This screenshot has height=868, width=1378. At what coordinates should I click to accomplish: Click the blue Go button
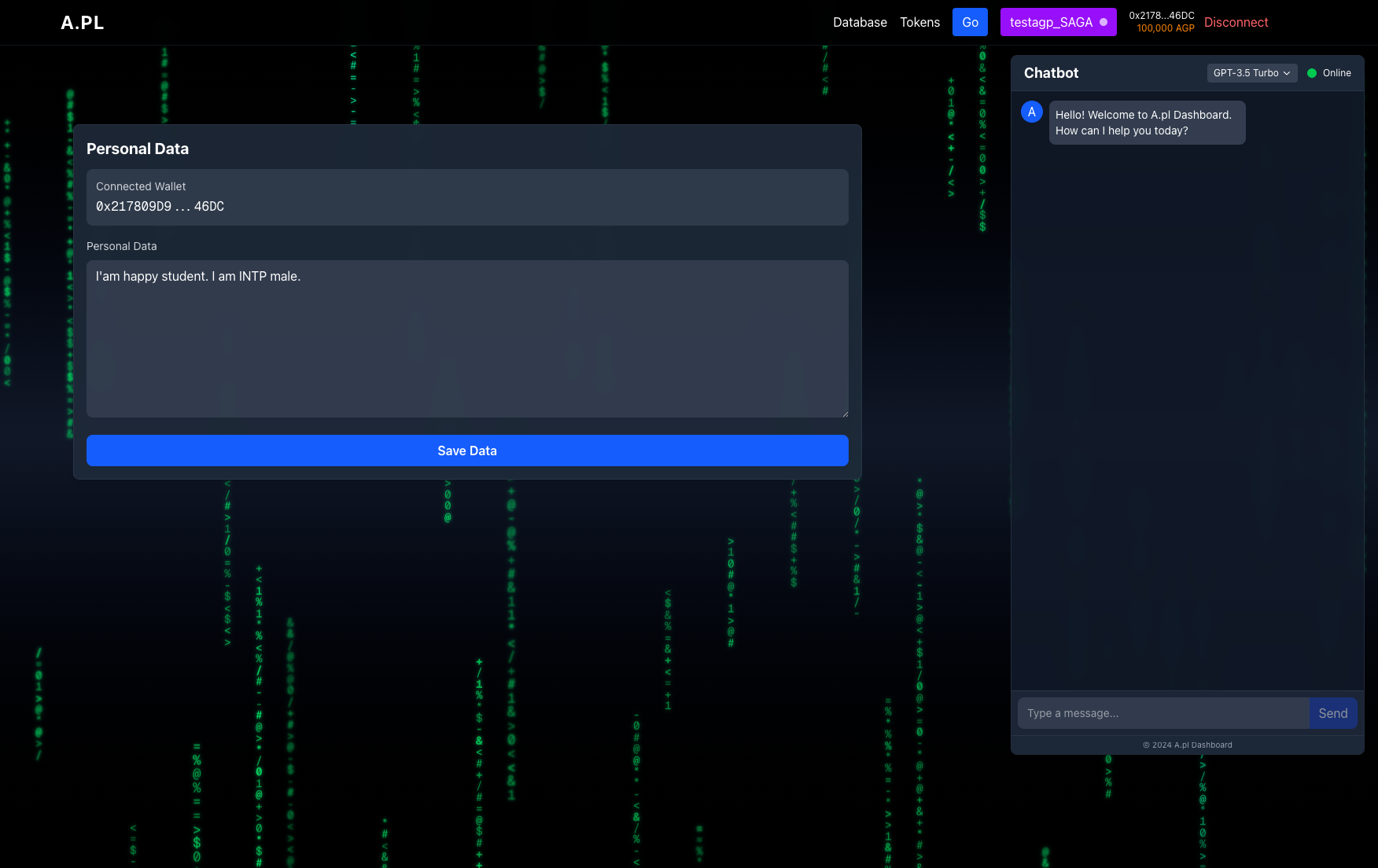point(970,22)
